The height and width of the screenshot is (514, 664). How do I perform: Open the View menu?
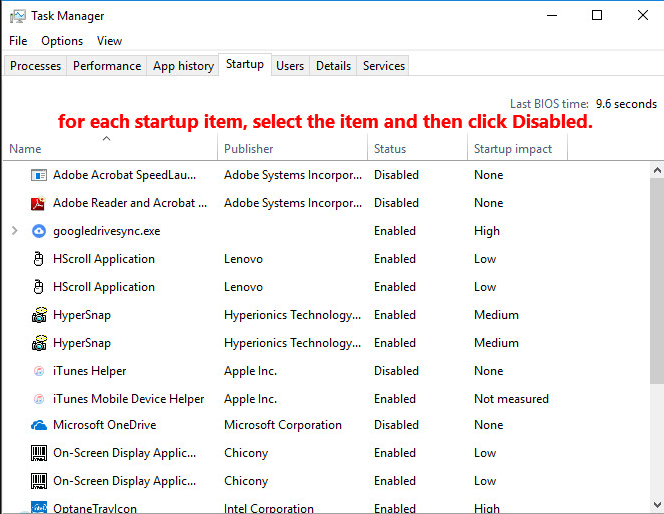click(109, 41)
